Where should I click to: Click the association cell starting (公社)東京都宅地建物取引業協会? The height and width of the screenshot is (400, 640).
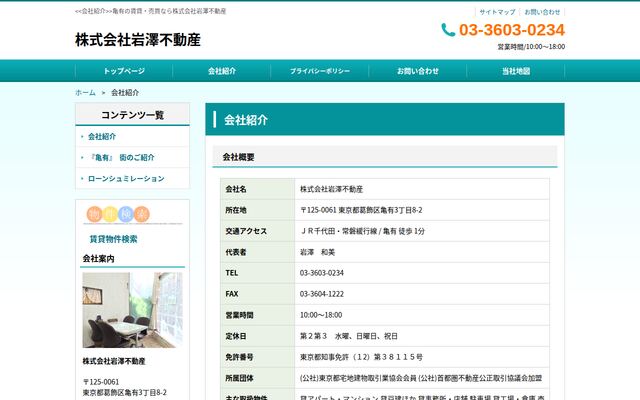click(x=422, y=378)
